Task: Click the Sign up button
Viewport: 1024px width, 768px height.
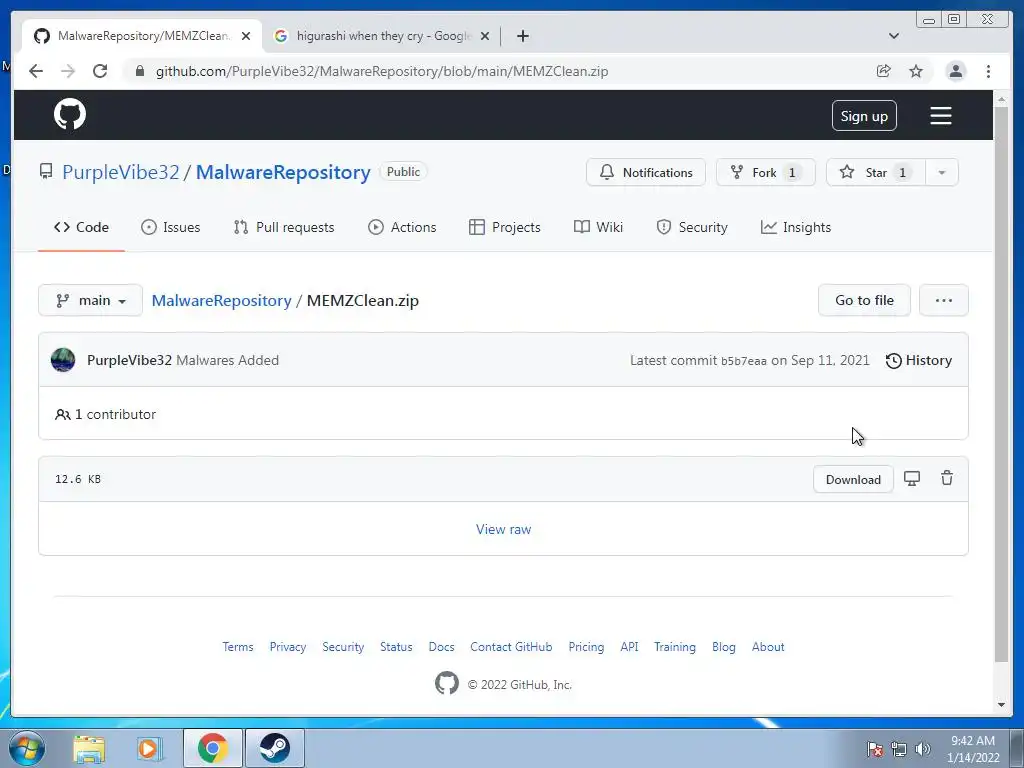Action: (863, 116)
